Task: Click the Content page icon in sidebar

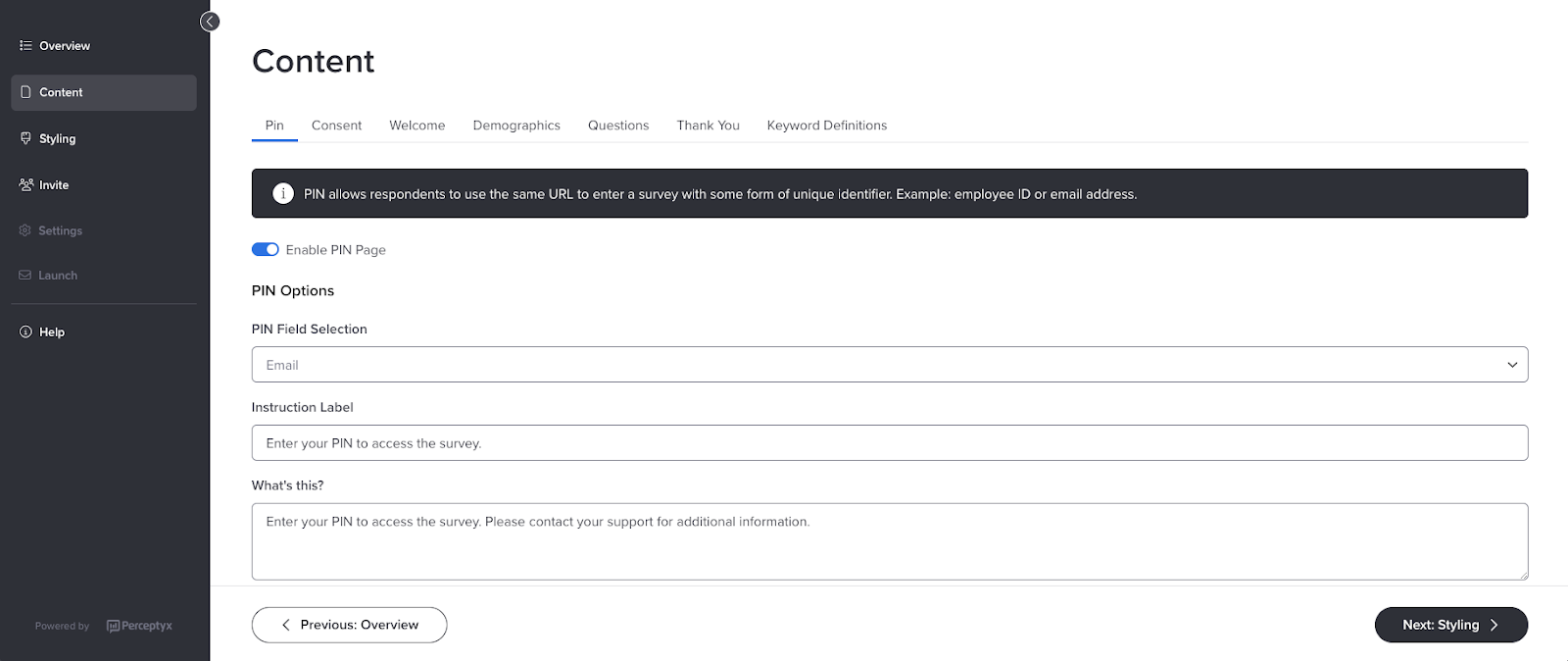Action: click(25, 92)
